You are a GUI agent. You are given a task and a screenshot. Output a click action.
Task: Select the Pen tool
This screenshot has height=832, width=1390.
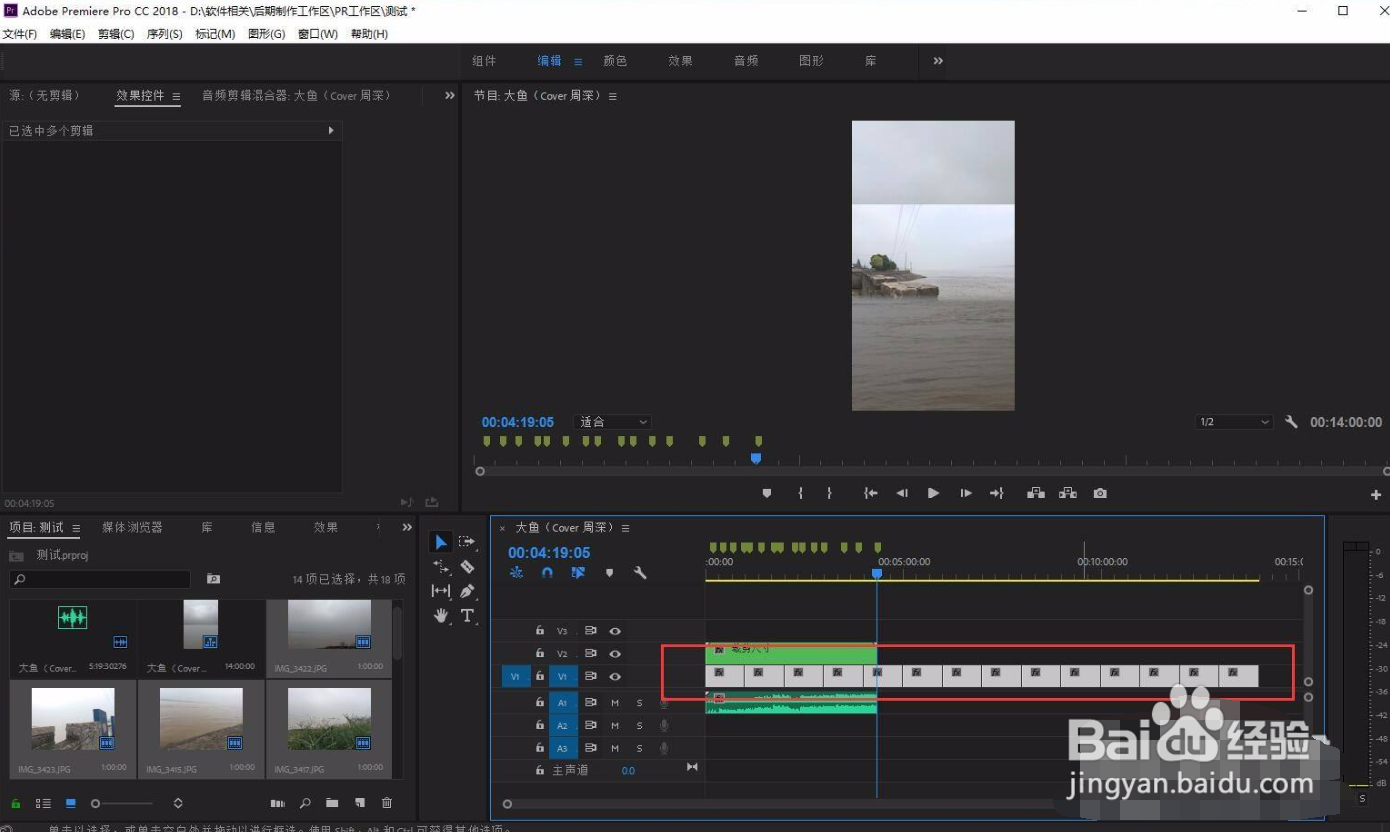[x=467, y=591]
